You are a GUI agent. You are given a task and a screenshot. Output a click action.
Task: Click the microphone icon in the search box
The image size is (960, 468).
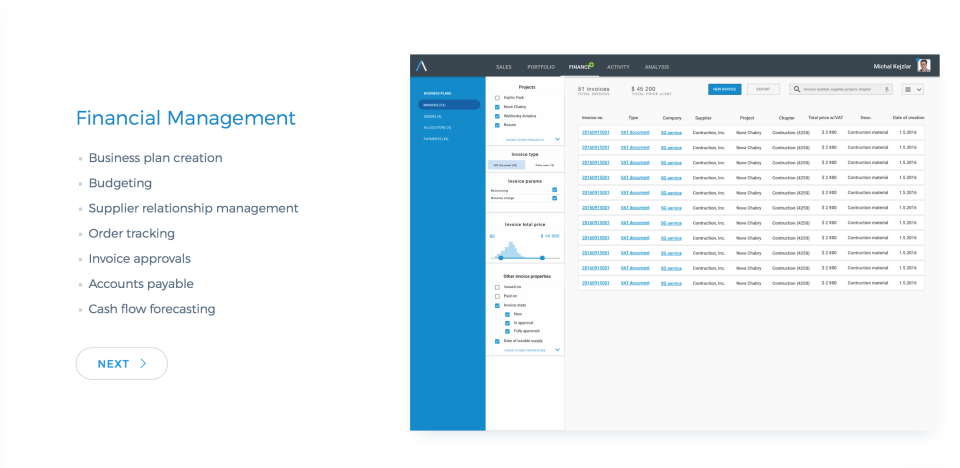click(x=886, y=89)
